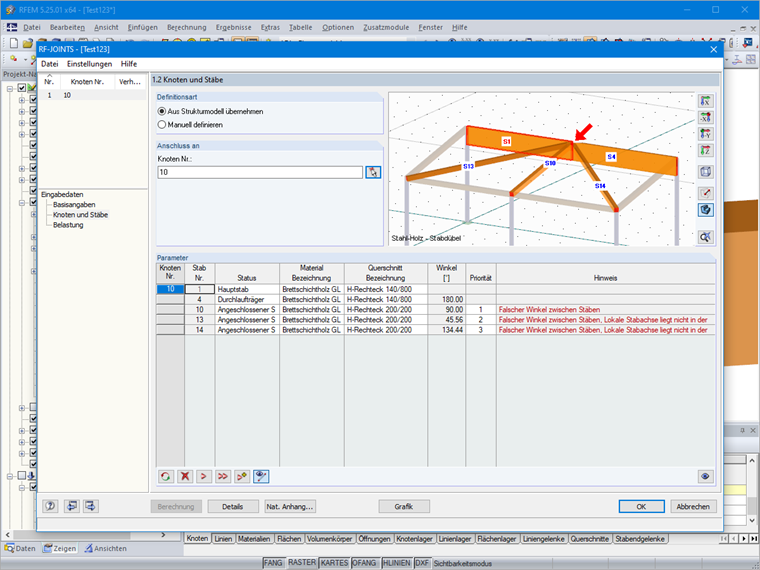Viewport: 760px width, 570px height.
Task: Click the new node icon in RFEM toolbar
Action: pyautogui.click(x=14, y=59)
